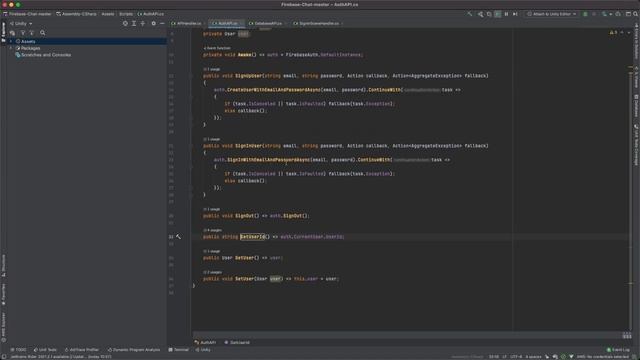Click the GetUserId breadcrumb at editor bottom
Screen dimensions: 640x360
tap(237, 342)
